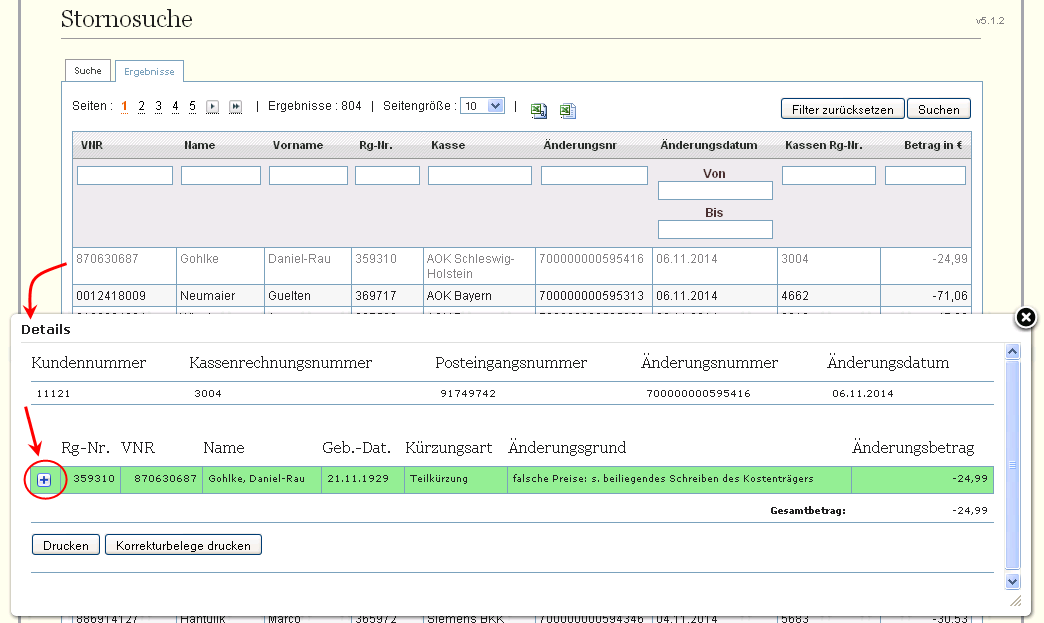The height and width of the screenshot is (623, 1044).
Task: Click Details scrollbar down arrow
Action: [x=1013, y=582]
